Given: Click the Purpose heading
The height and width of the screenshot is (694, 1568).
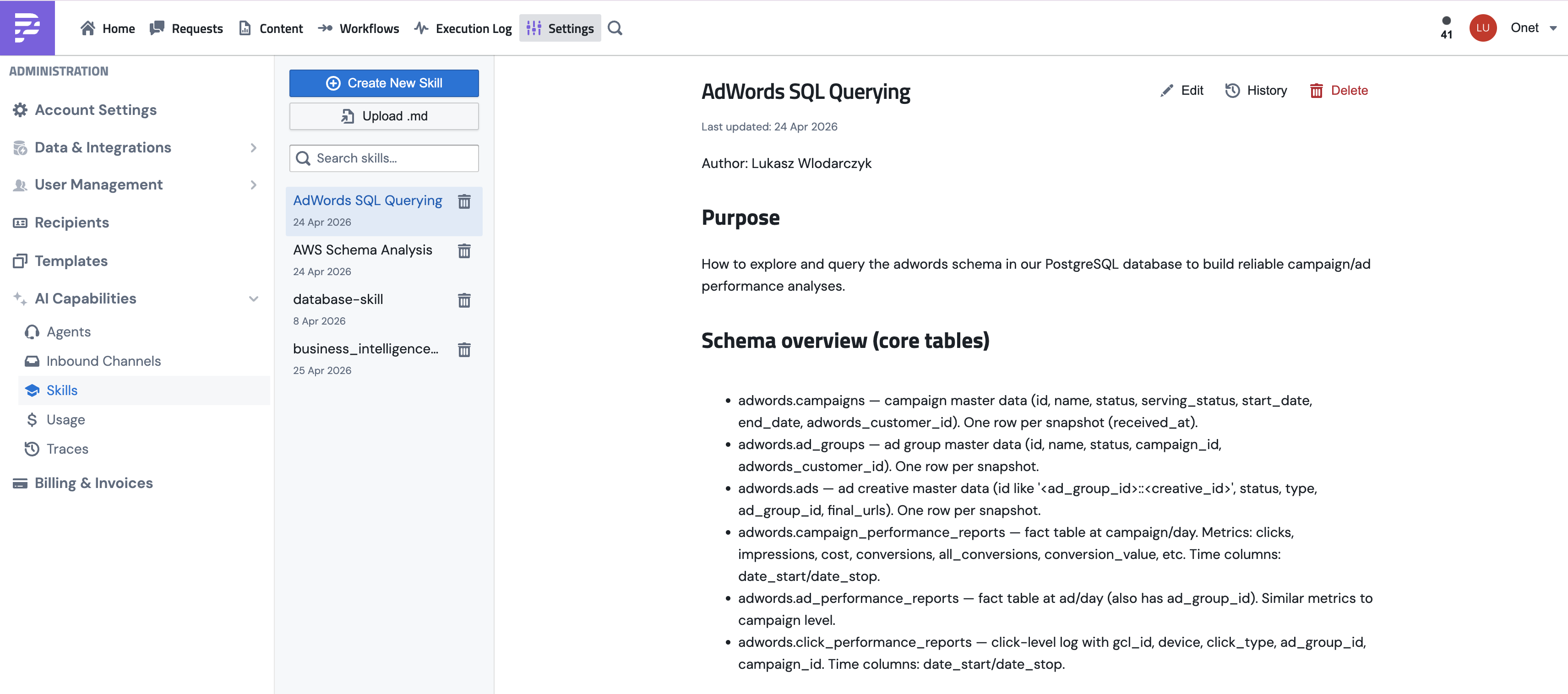Looking at the screenshot, I should tap(740, 218).
